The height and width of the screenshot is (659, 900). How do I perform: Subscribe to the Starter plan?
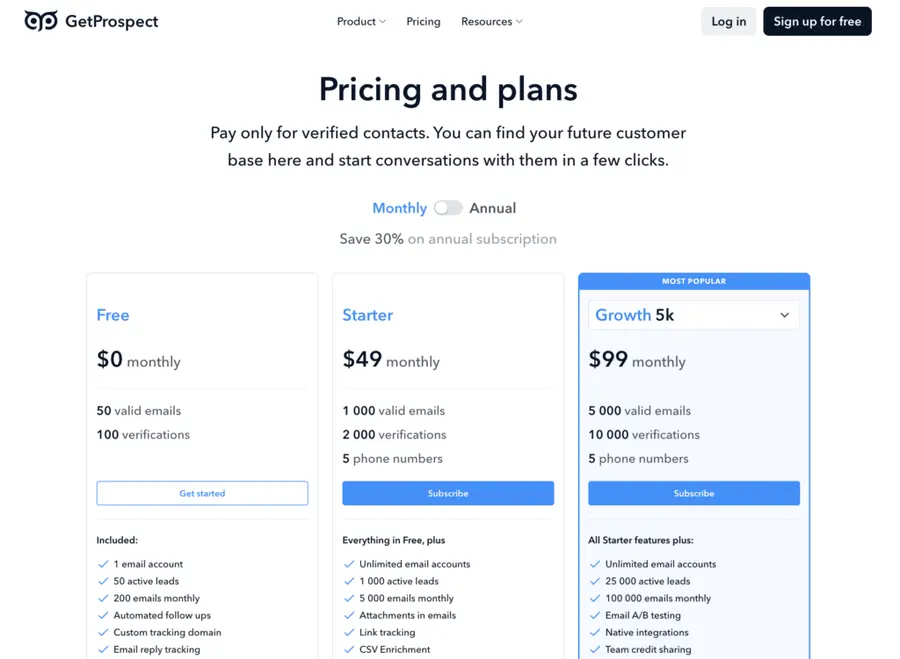448,493
